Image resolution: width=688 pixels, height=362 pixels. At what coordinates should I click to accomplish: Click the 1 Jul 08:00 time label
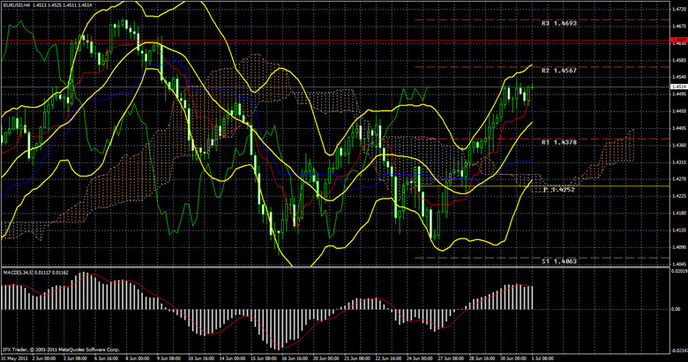click(543, 358)
